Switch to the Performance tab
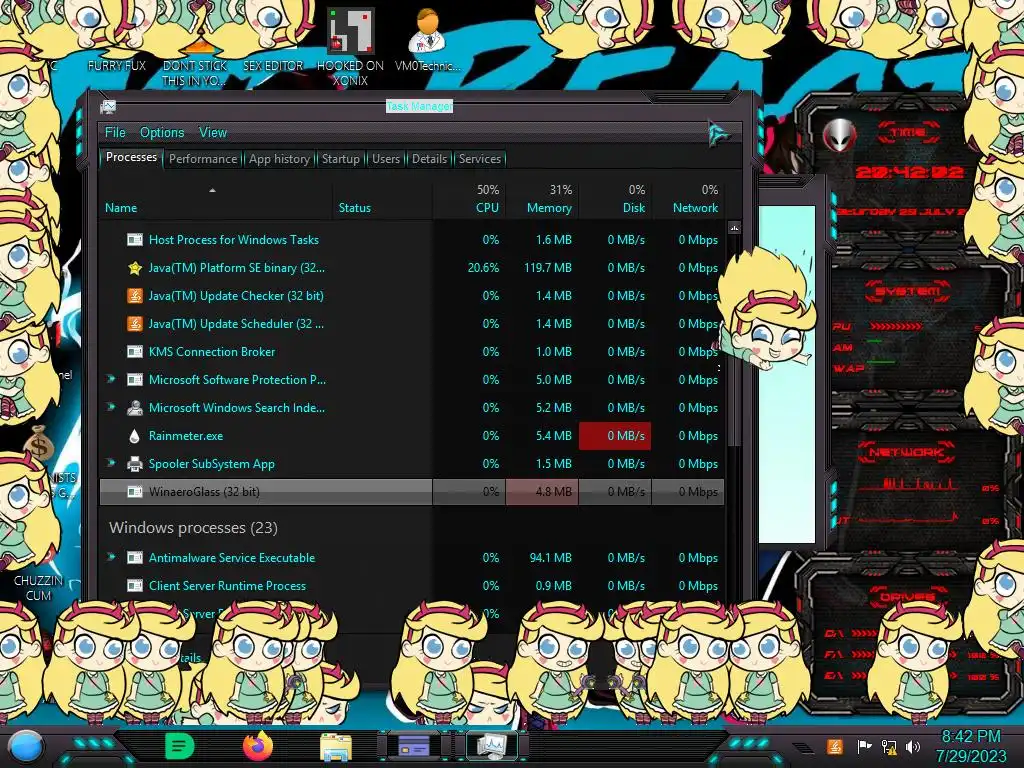Image resolution: width=1024 pixels, height=768 pixels. coord(203,159)
